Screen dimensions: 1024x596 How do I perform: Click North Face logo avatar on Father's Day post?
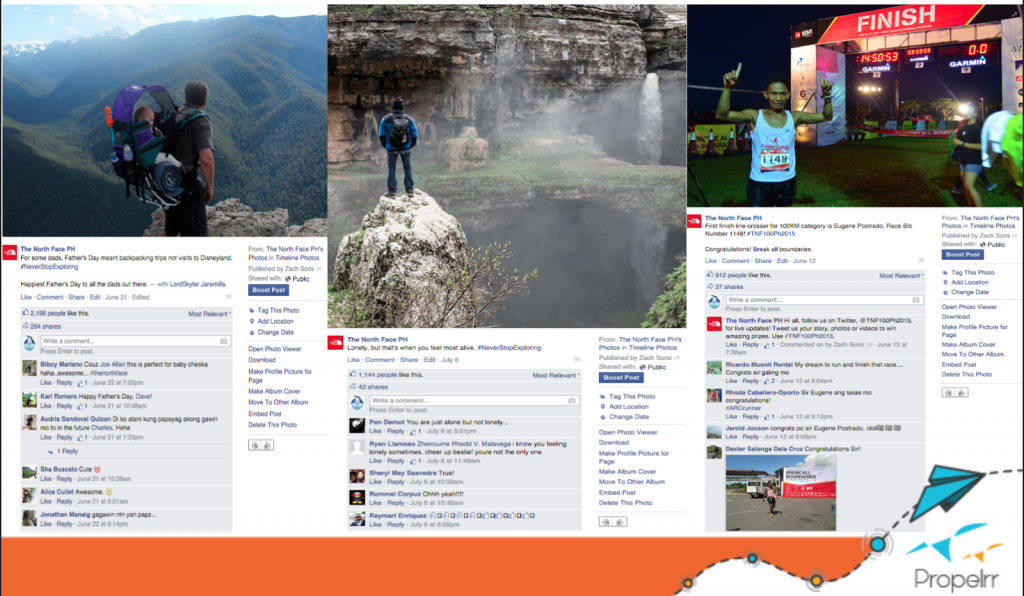pyautogui.click(x=10, y=253)
